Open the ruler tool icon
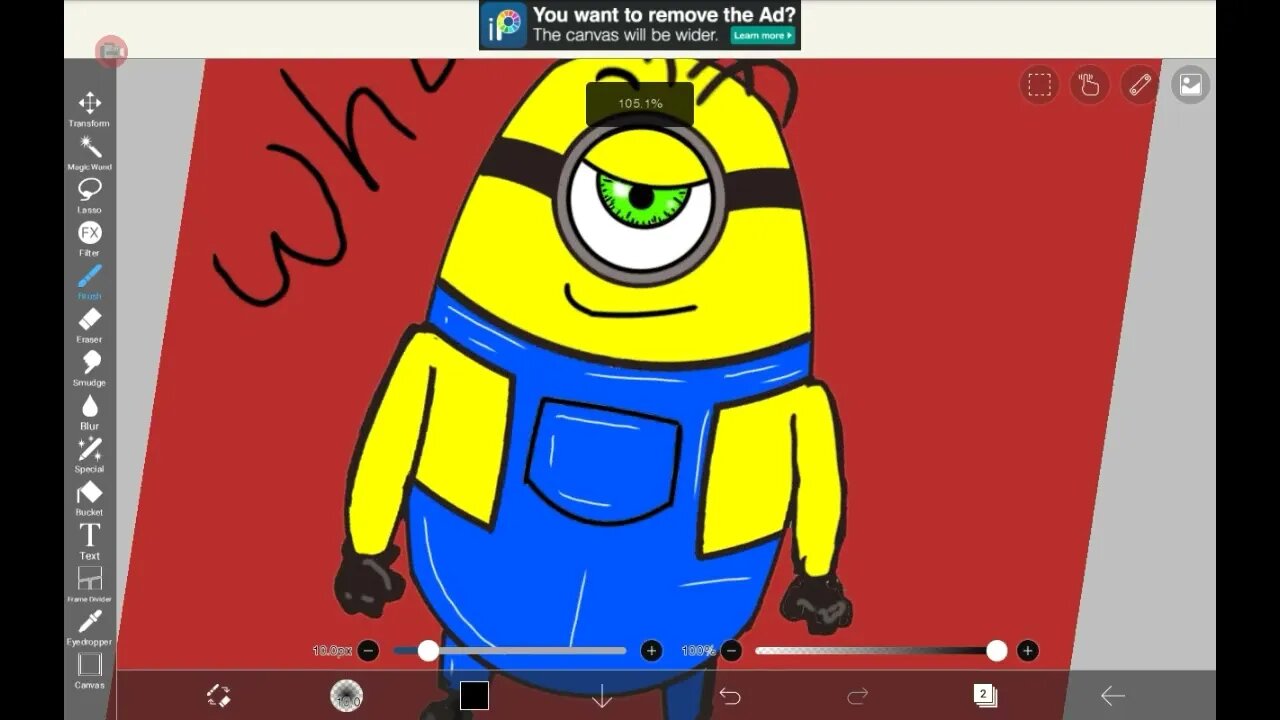This screenshot has width=1280, height=720. click(1140, 85)
